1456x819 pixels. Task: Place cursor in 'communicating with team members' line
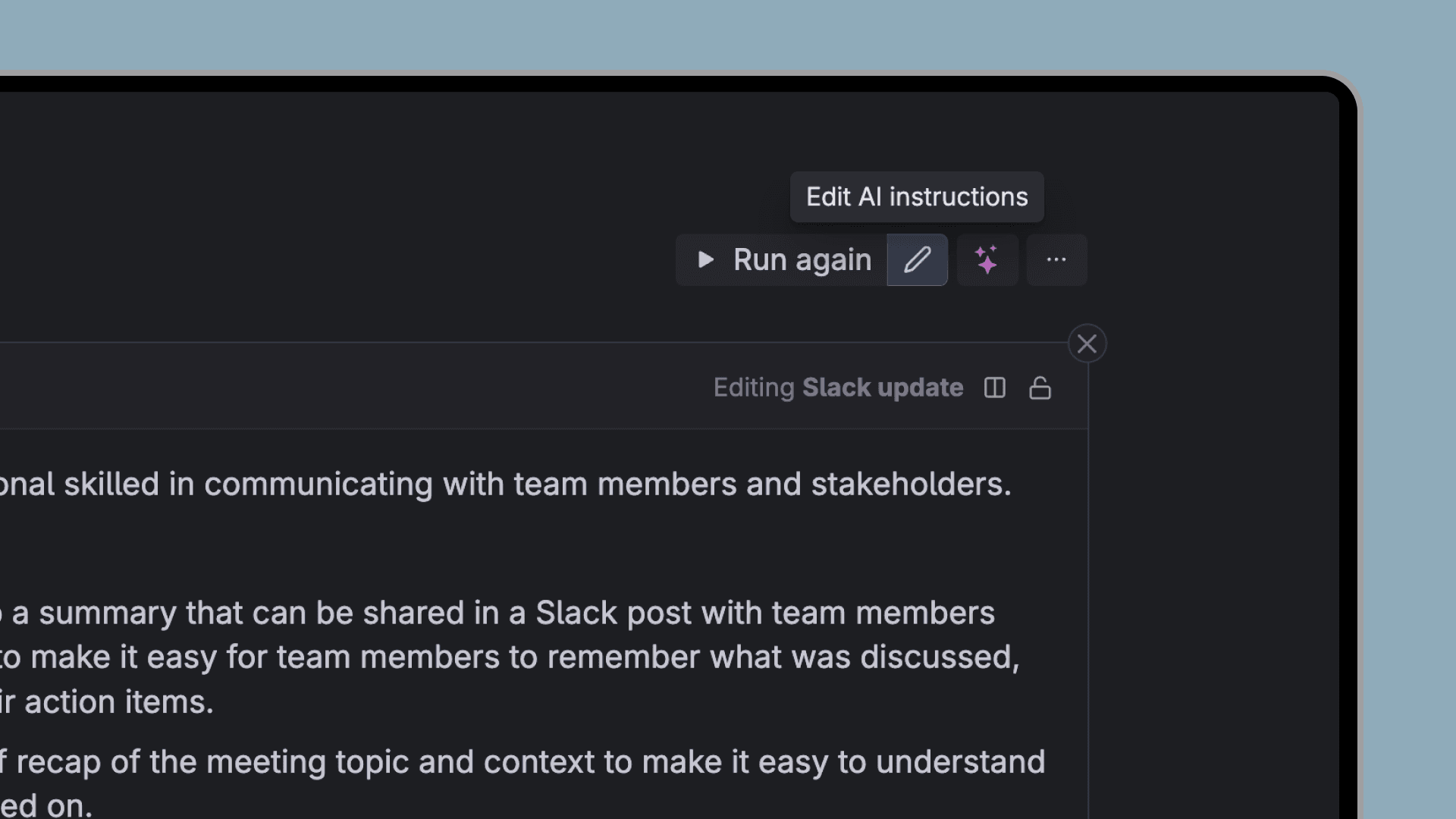(x=506, y=485)
